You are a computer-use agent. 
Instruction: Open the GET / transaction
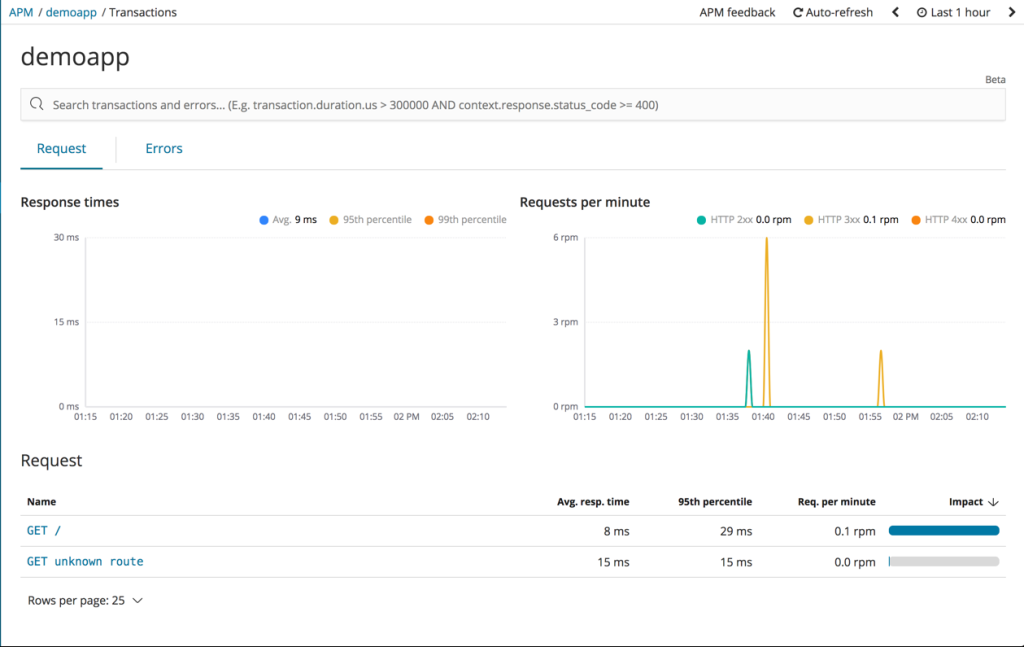click(42, 530)
